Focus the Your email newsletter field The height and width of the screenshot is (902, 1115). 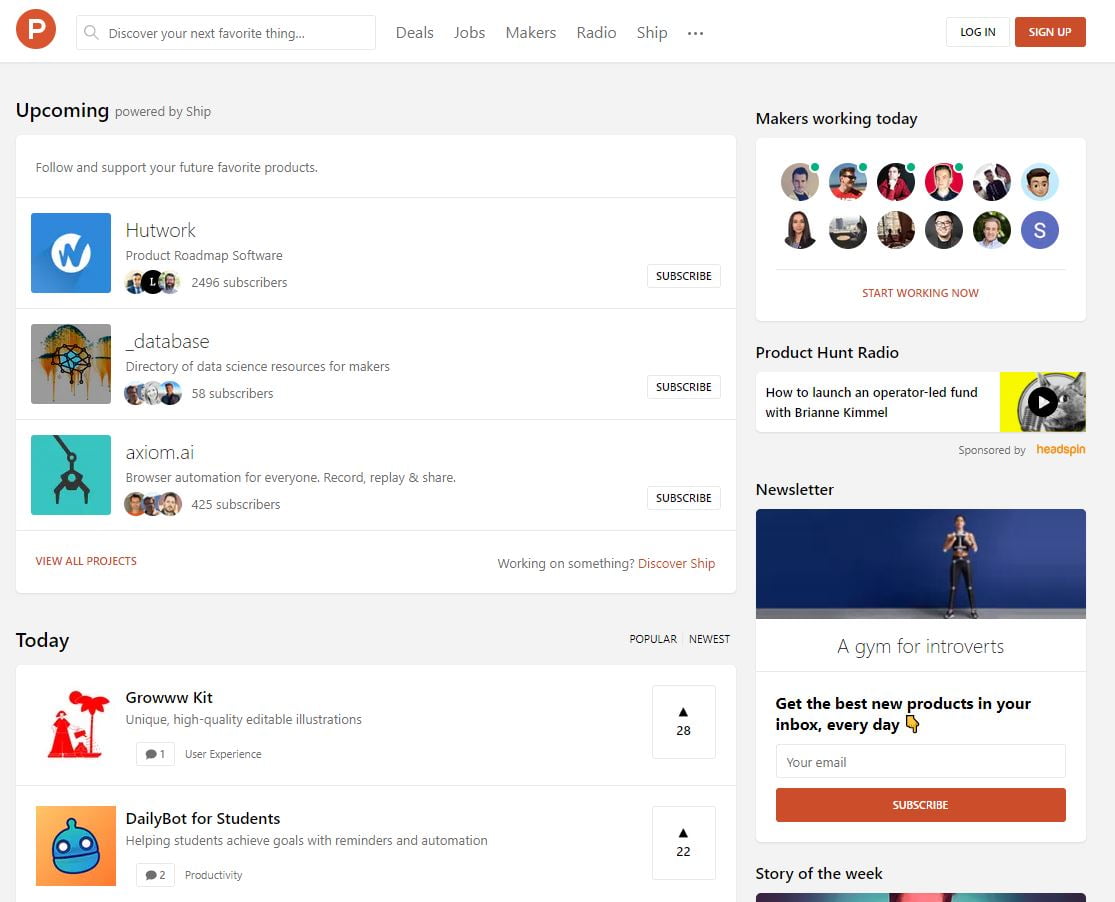tap(920, 761)
